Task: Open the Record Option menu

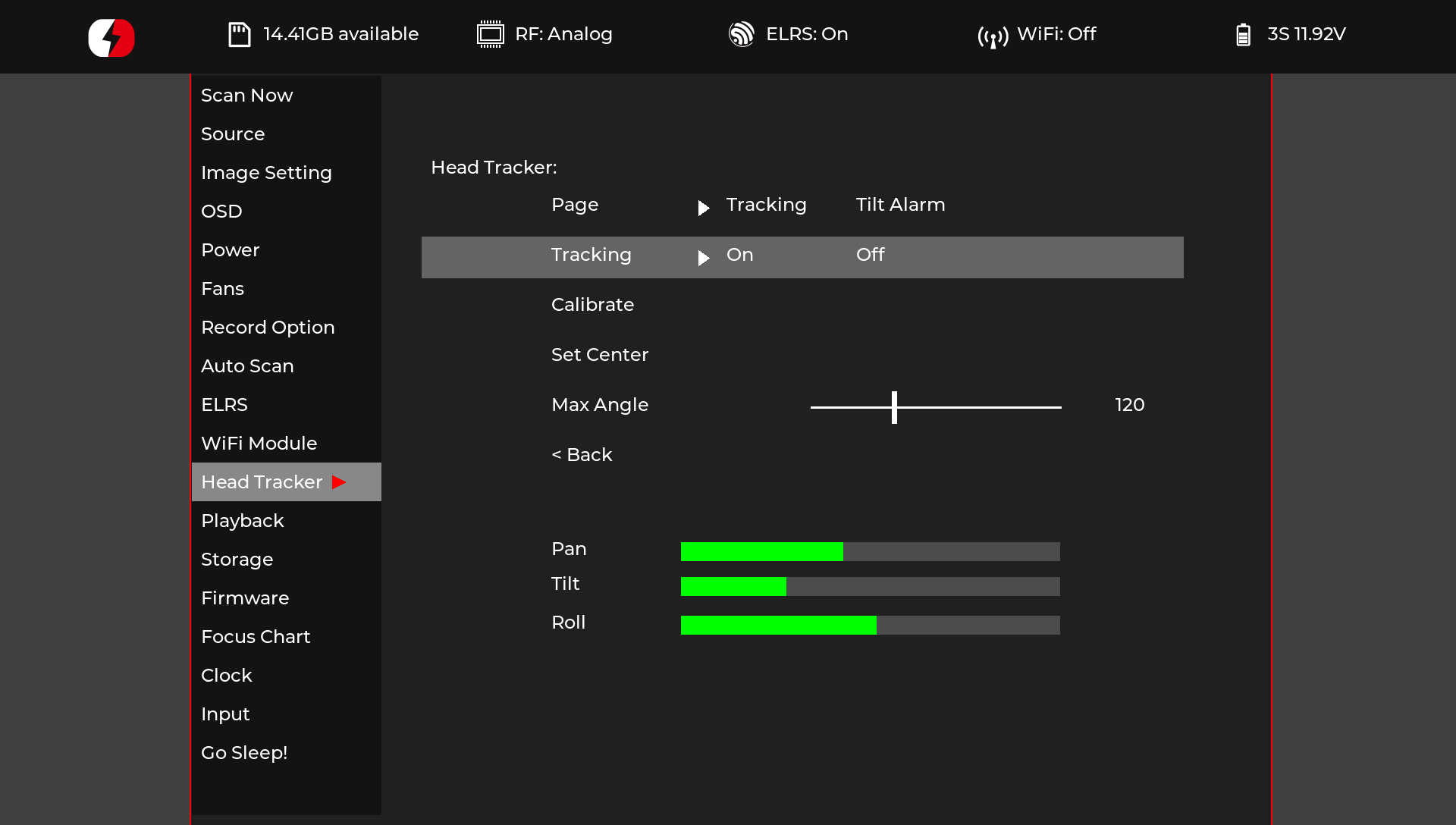Action: tap(268, 328)
